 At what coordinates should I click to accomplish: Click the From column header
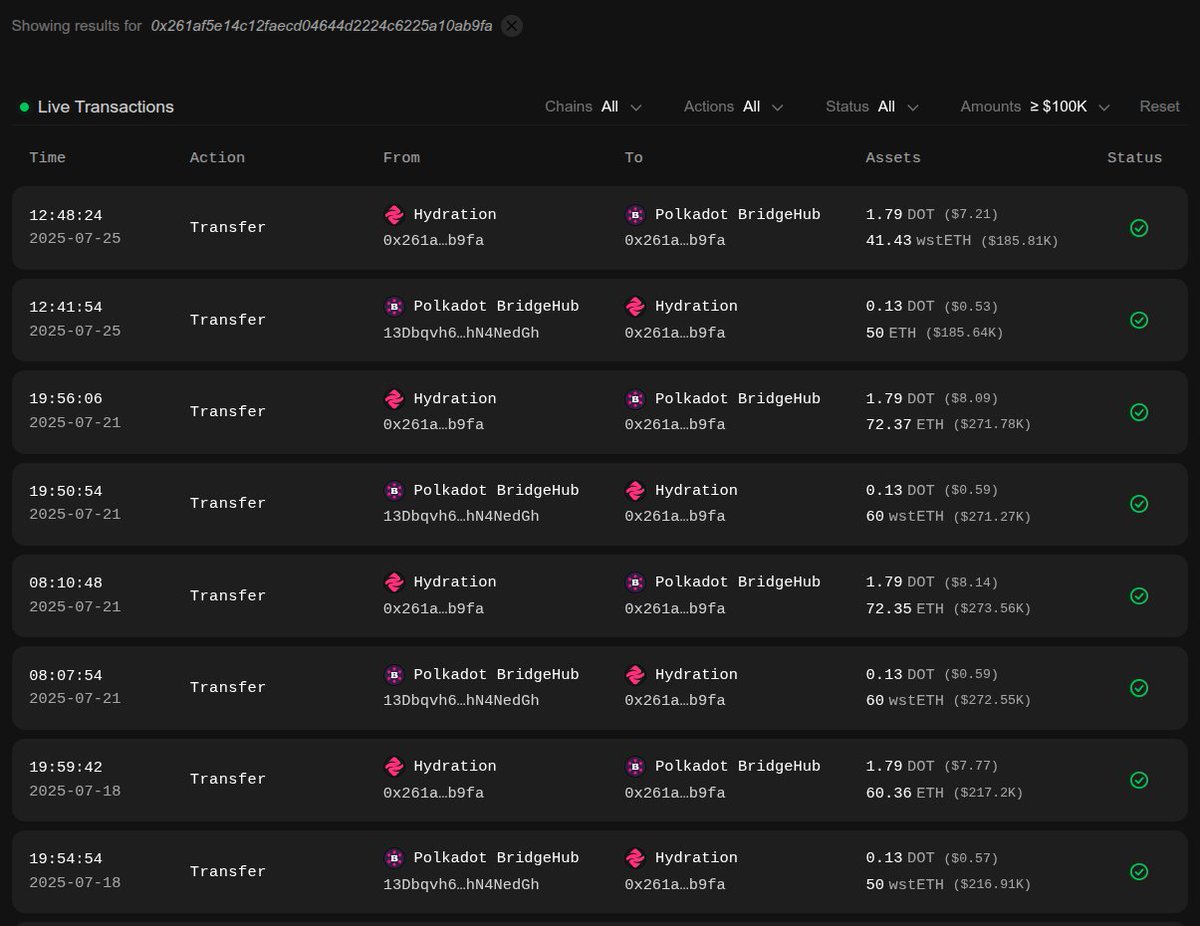[x=401, y=158]
